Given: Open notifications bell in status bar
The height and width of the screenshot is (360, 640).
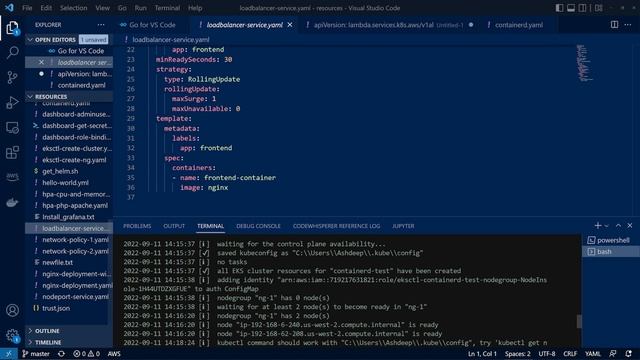Looking at the screenshot, I should (x=629, y=354).
